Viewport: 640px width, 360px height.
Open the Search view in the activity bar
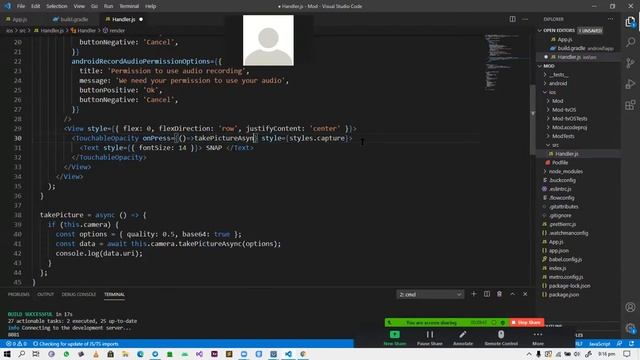click(x=630, y=42)
